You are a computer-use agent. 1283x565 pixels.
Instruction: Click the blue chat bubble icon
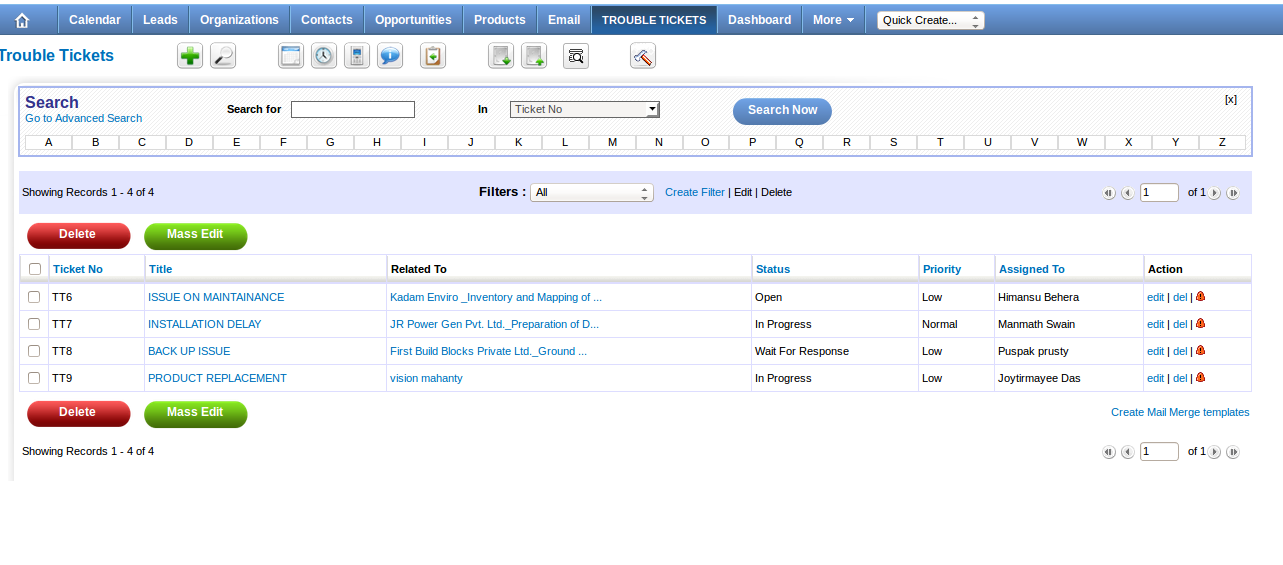tap(390, 56)
